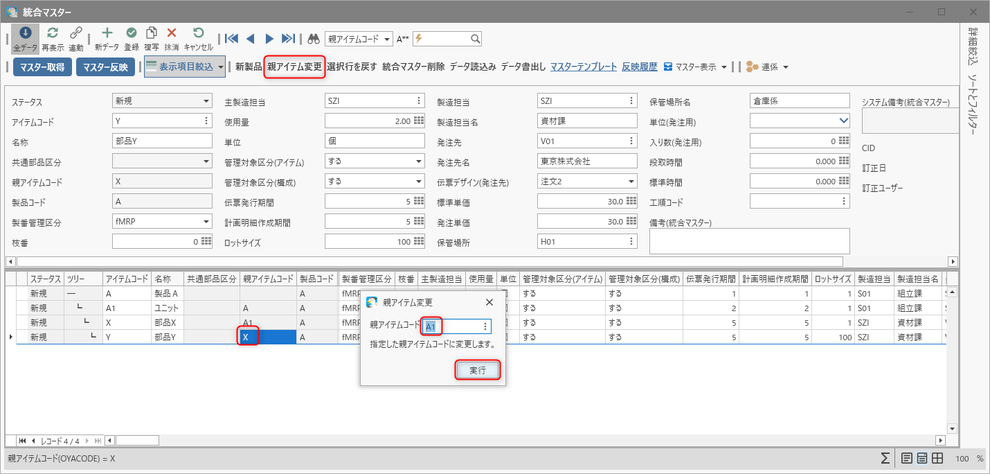Screen dimensions: 990x474
Task: Open lookup ellipsis for アイテムコード field
Action: click(206, 121)
